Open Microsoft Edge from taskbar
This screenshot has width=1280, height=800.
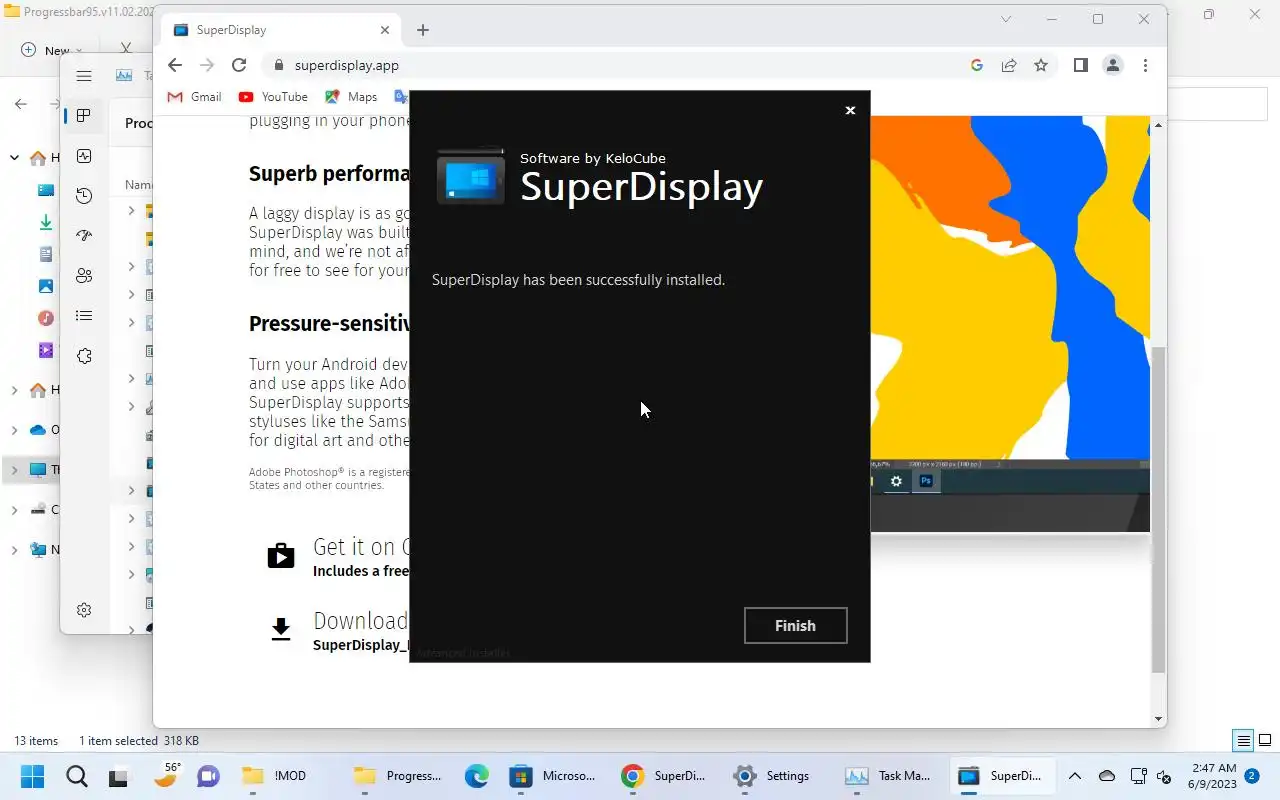pyautogui.click(x=476, y=776)
